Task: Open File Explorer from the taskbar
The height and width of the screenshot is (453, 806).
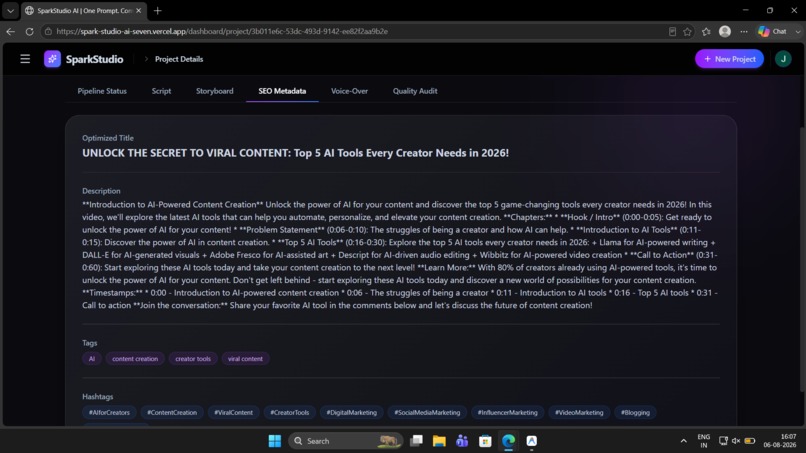Action: tap(439, 441)
